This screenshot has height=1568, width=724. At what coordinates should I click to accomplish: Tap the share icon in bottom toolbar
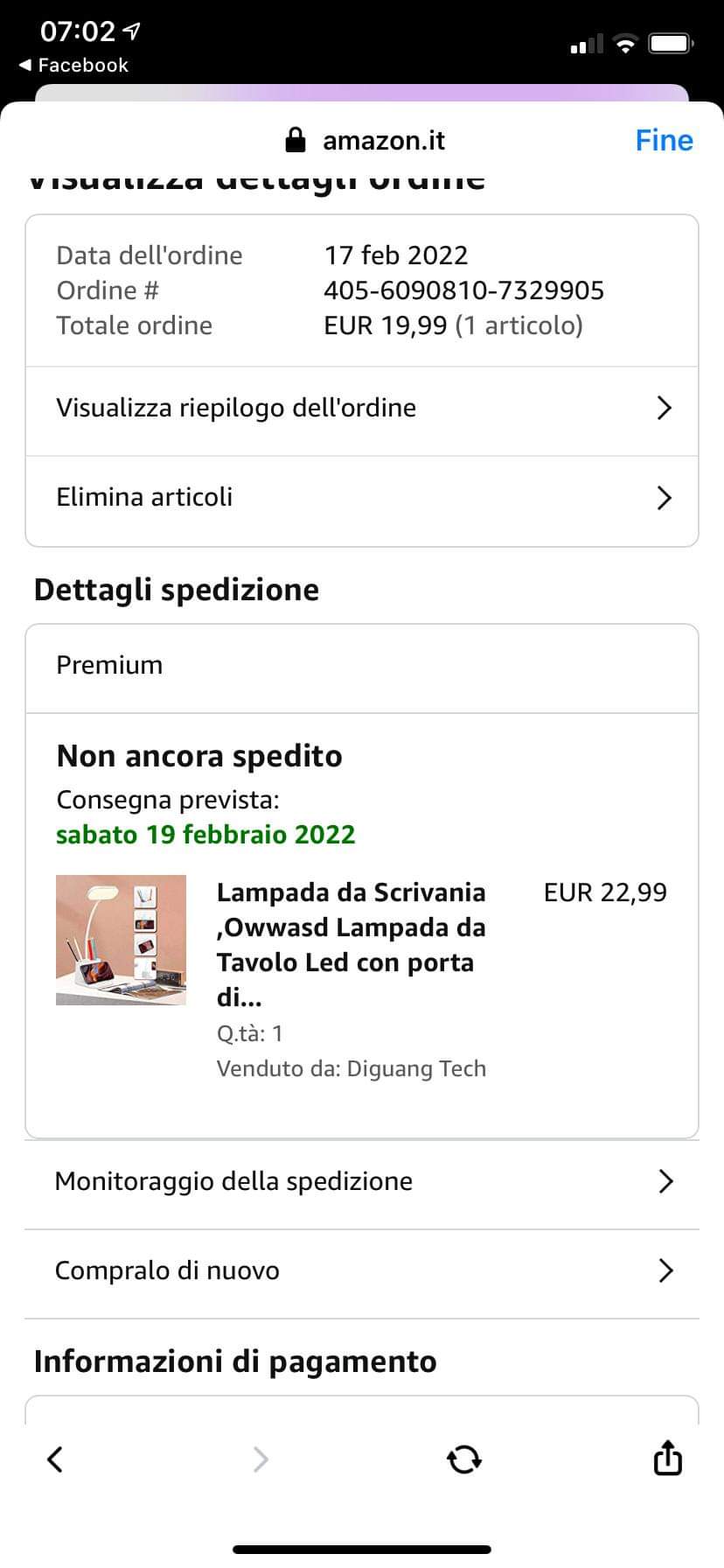[x=667, y=1458]
